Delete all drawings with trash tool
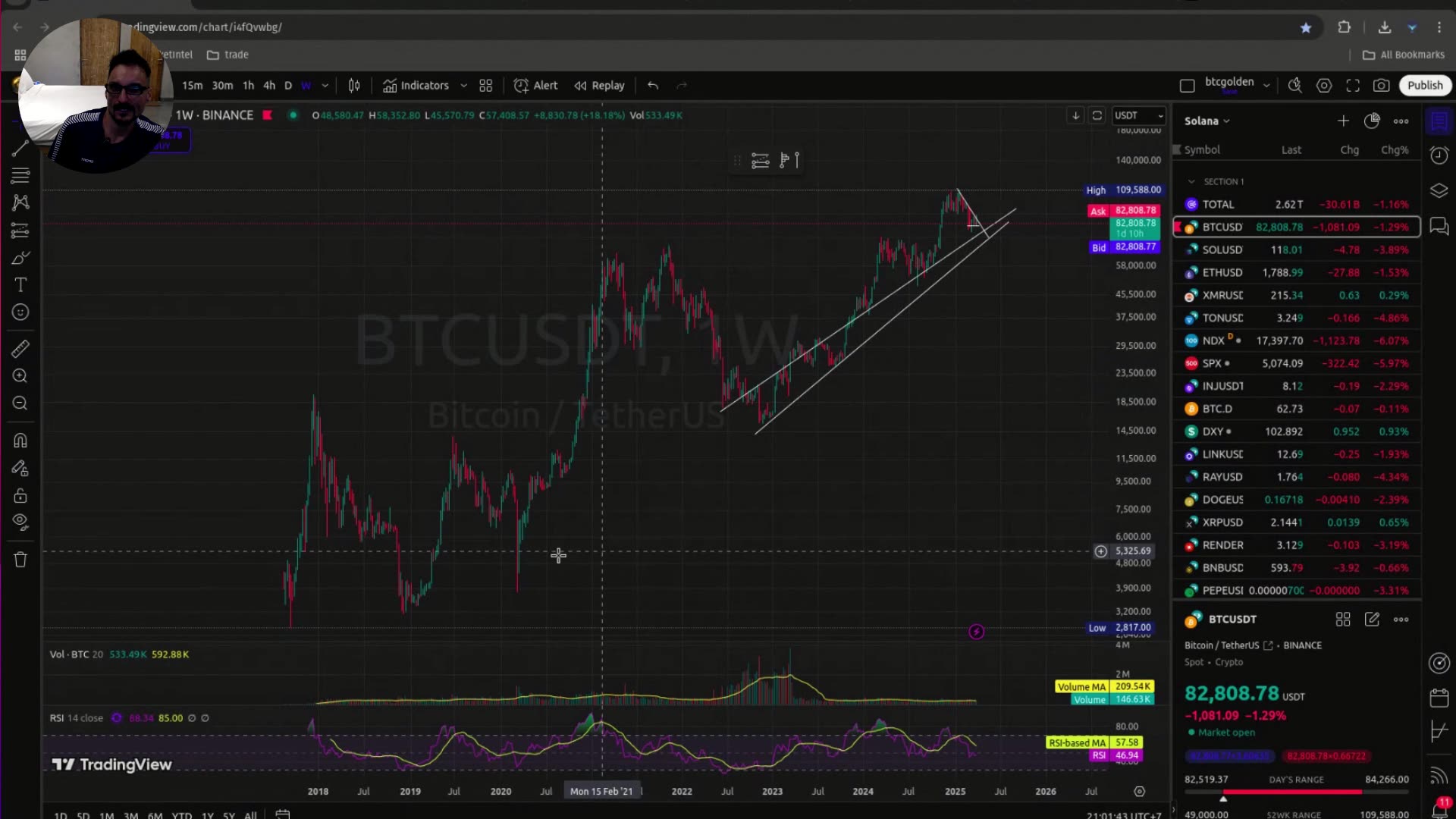1456x819 pixels. coord(20,560)
